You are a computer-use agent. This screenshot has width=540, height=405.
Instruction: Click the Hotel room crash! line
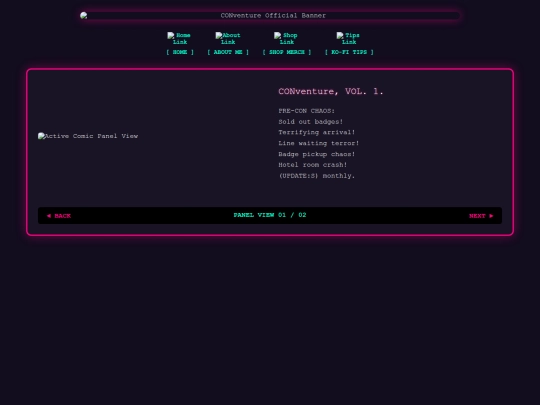pyautogui.click(x=313, y=165)
